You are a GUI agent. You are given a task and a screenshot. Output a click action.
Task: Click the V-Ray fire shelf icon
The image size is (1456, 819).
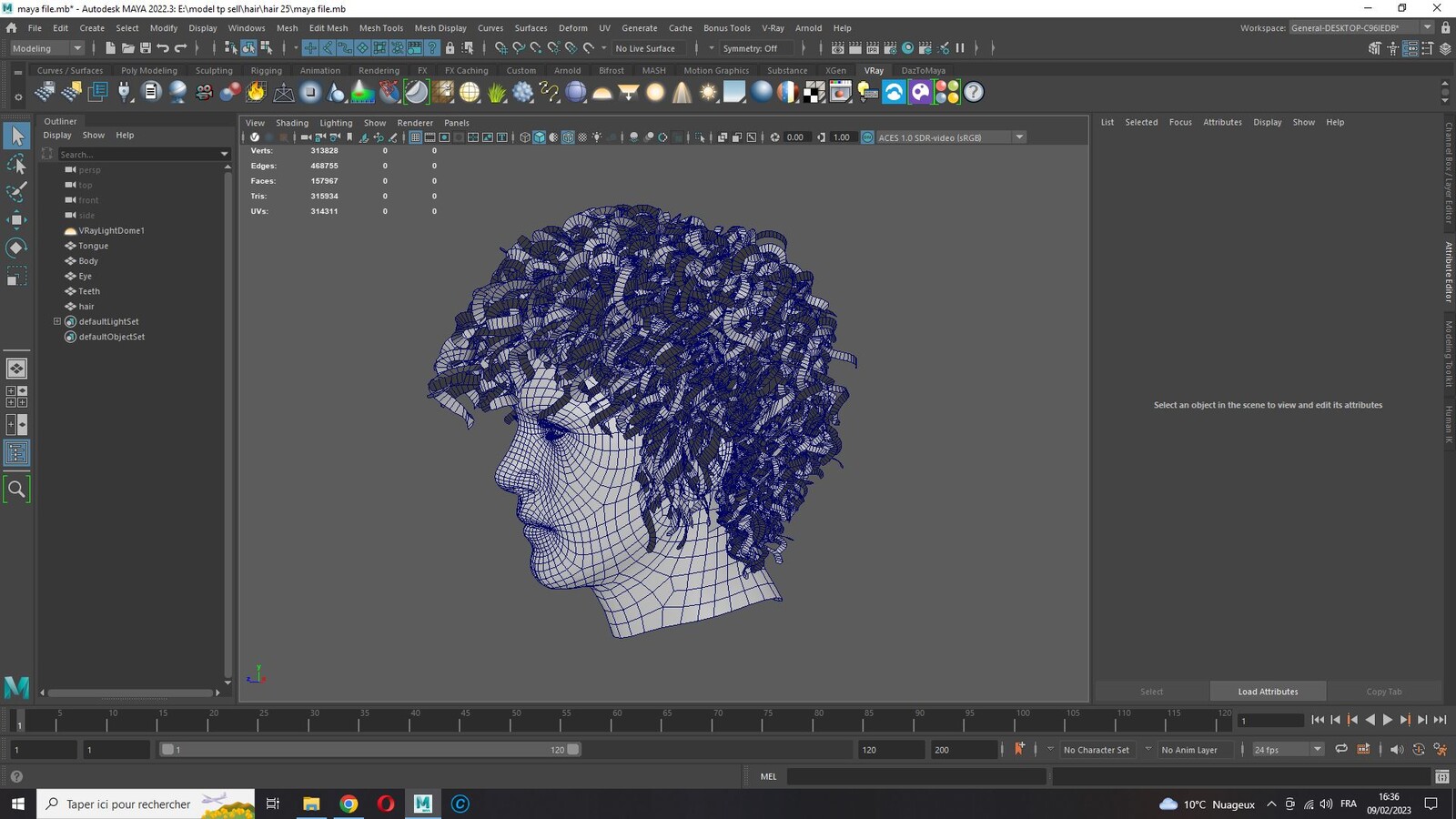coord(257,92)
